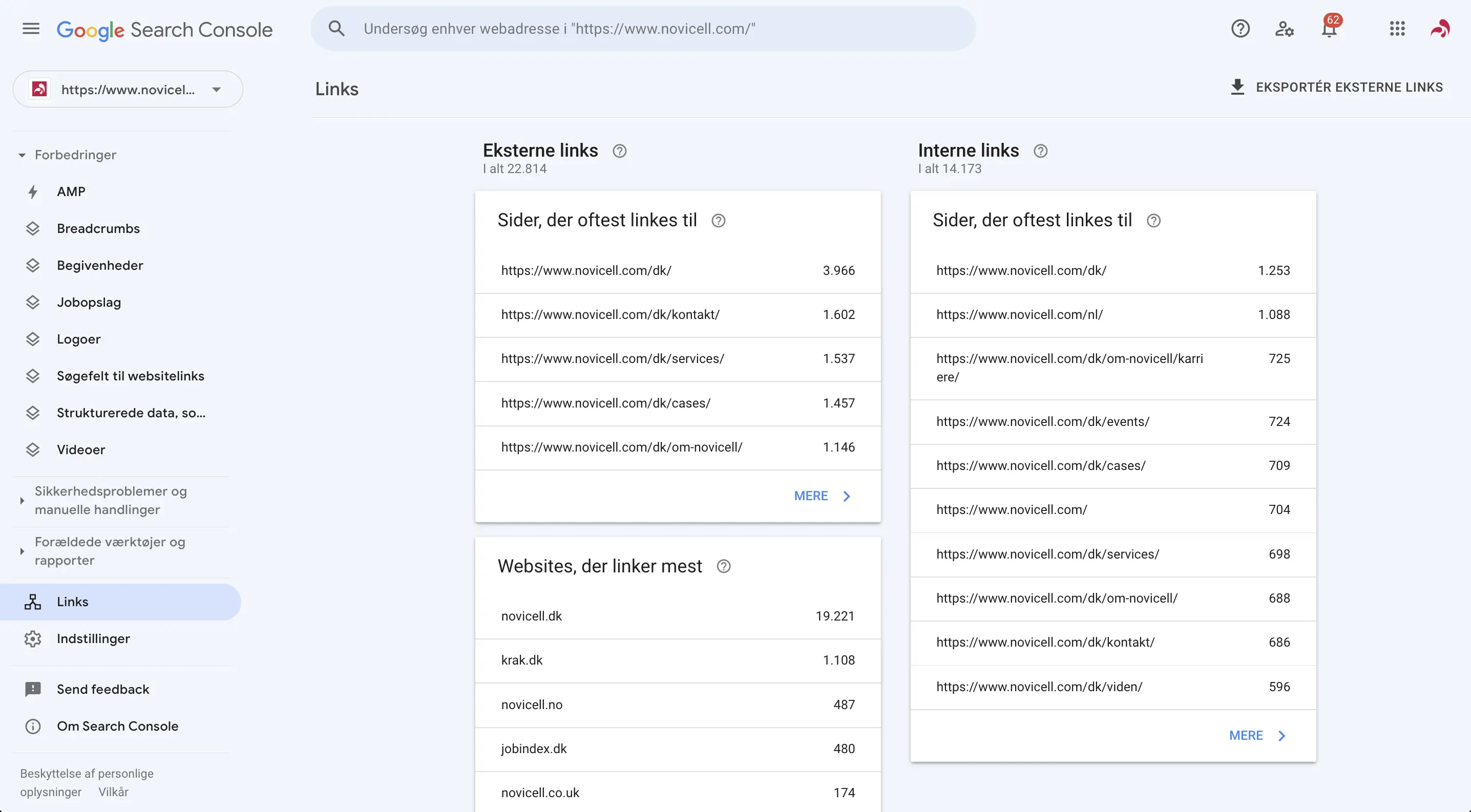Select external row /dk/om-novicell/ with 1.146
Viewport: 1471px width, 812px height.
(678, 447)
